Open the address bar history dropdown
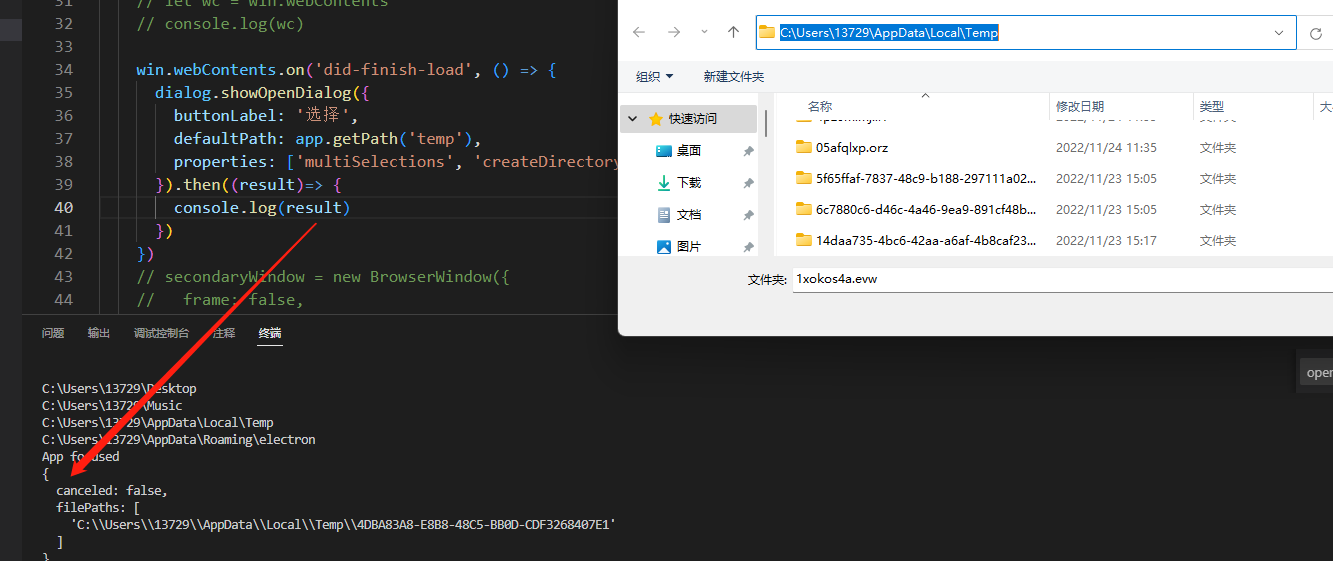 click(x=1279, y=33)
